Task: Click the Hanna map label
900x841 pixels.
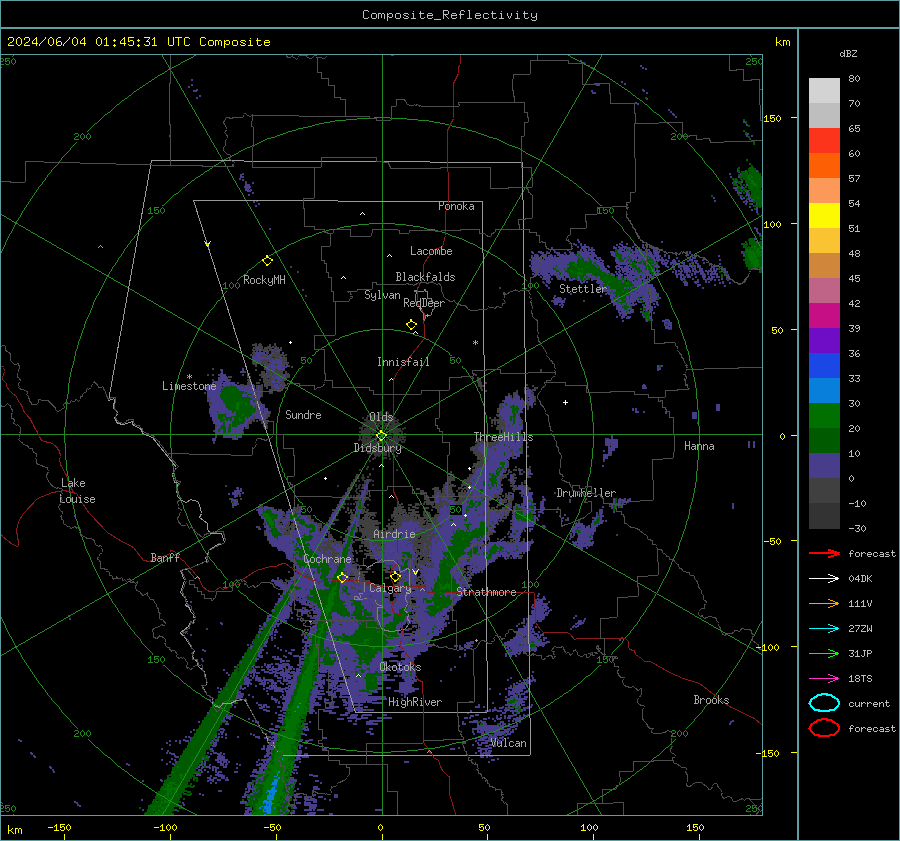Action: (699, 446)
